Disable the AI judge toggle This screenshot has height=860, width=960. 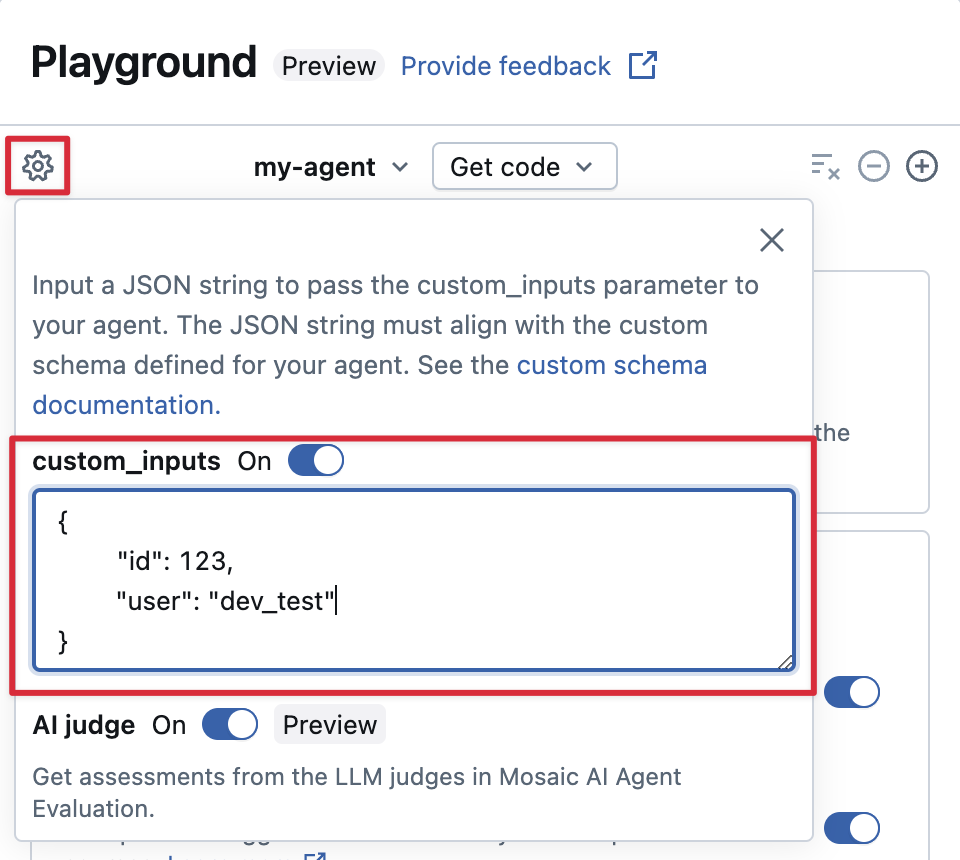[x=230, y=724]
